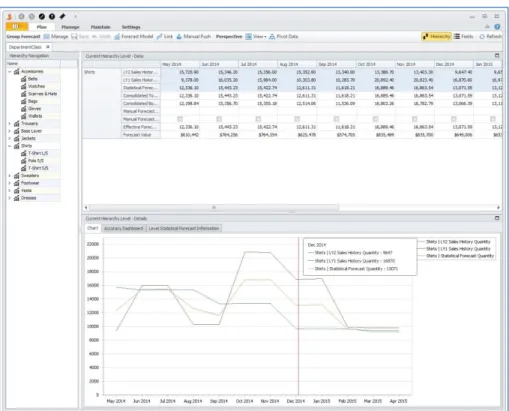Image resolution: width=509 pixels, height=411 pixels.
Task: Click the Link chain icon
Action: [160, 36]
